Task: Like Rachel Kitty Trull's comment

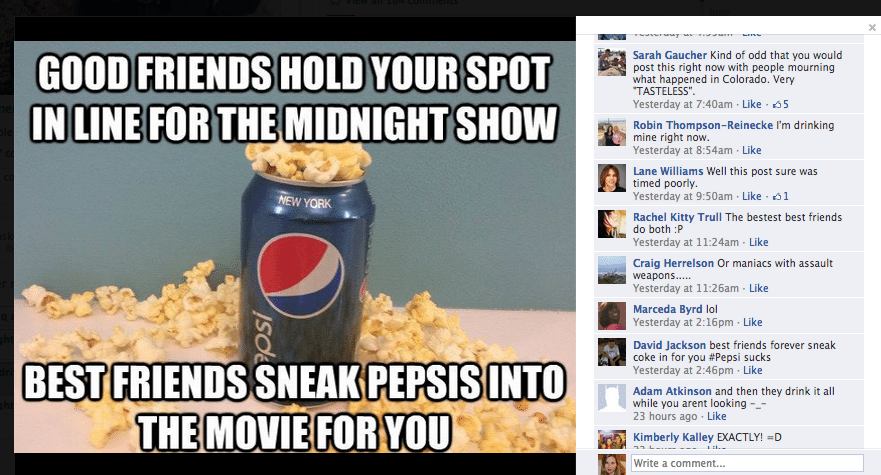Action: tap(759, 242)
